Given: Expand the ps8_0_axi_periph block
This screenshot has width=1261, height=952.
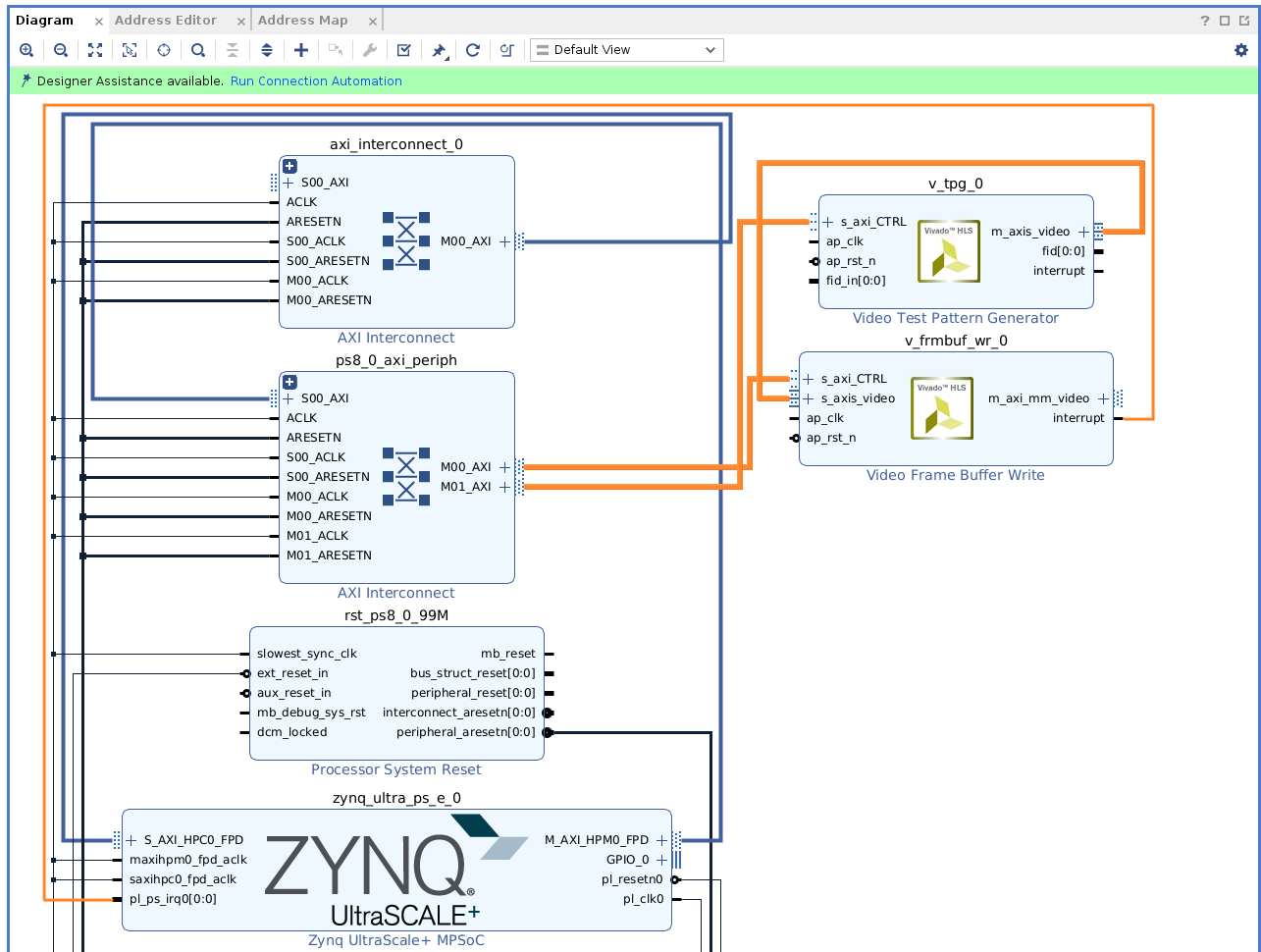Looking at the screenshot, I should pos(289,383).
